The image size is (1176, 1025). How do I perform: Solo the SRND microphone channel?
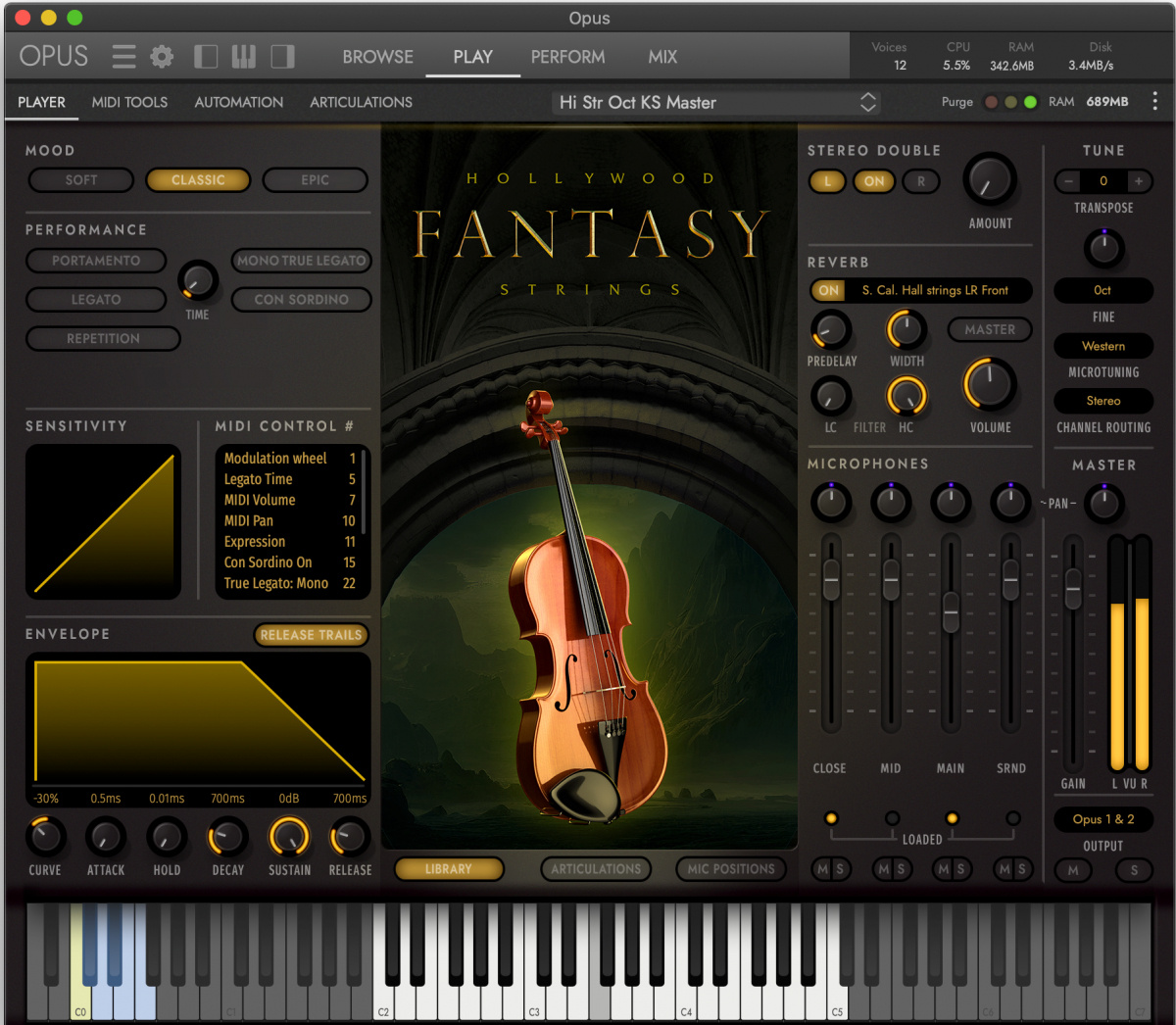(x=1021, y=869)
